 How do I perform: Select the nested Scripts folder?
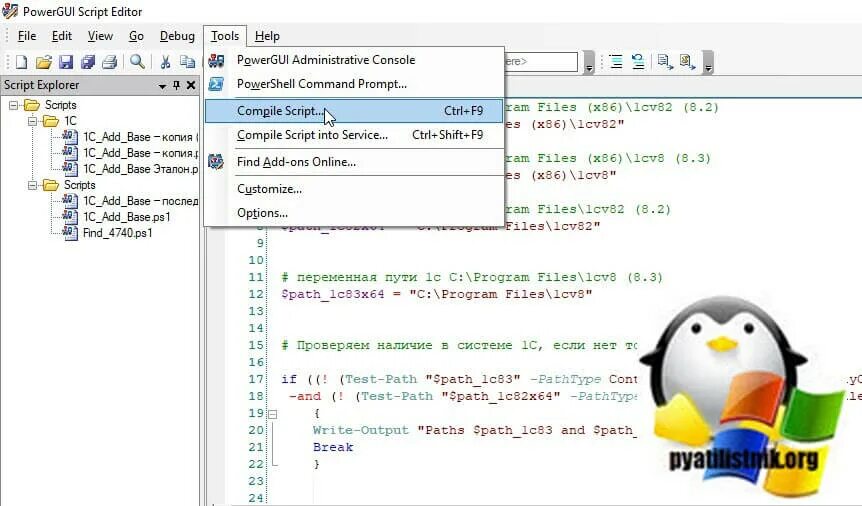pyautogui.click(x=80, y=185)
